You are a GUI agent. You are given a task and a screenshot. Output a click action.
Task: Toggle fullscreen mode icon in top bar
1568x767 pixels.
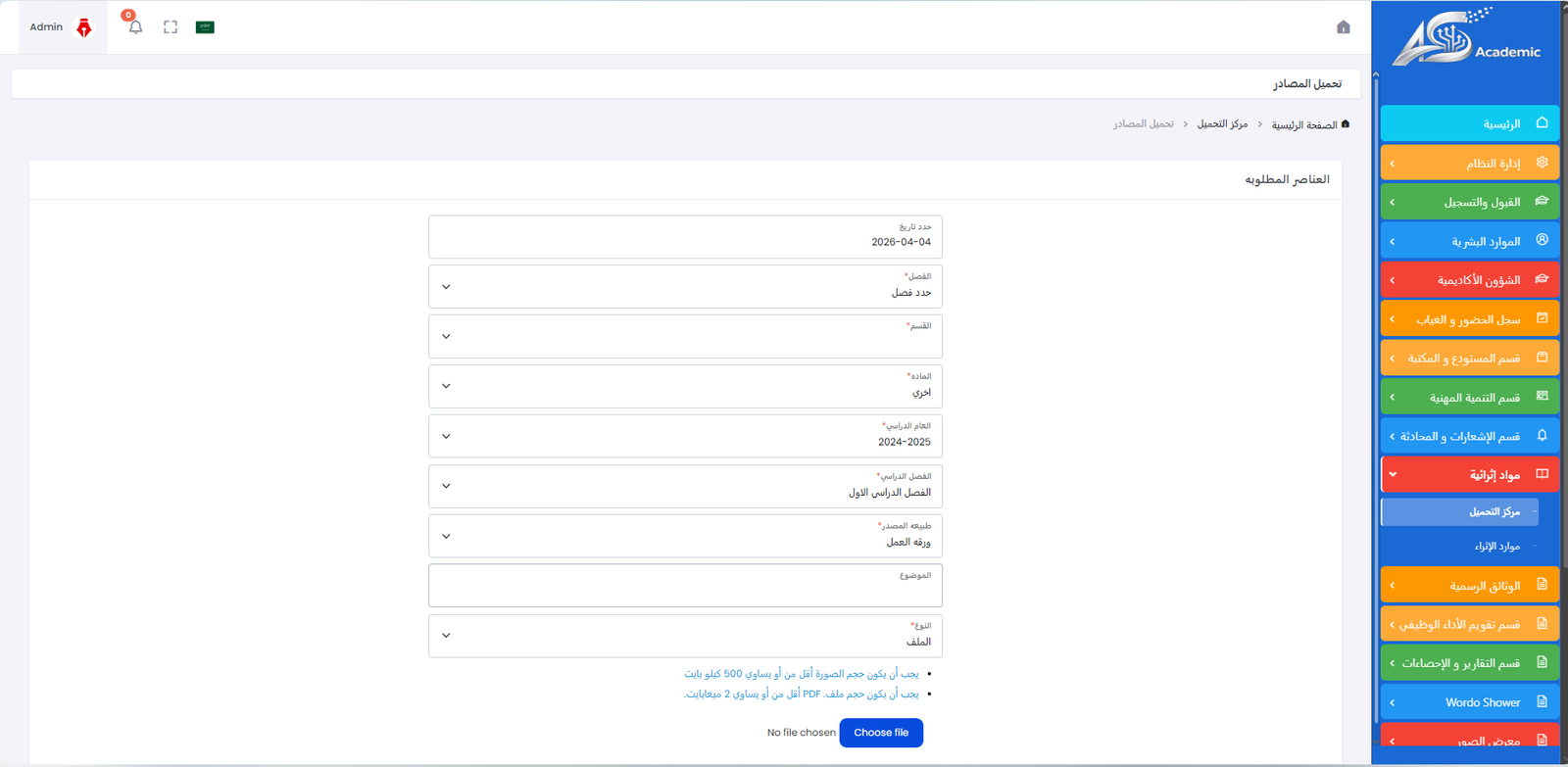(171, 27)
